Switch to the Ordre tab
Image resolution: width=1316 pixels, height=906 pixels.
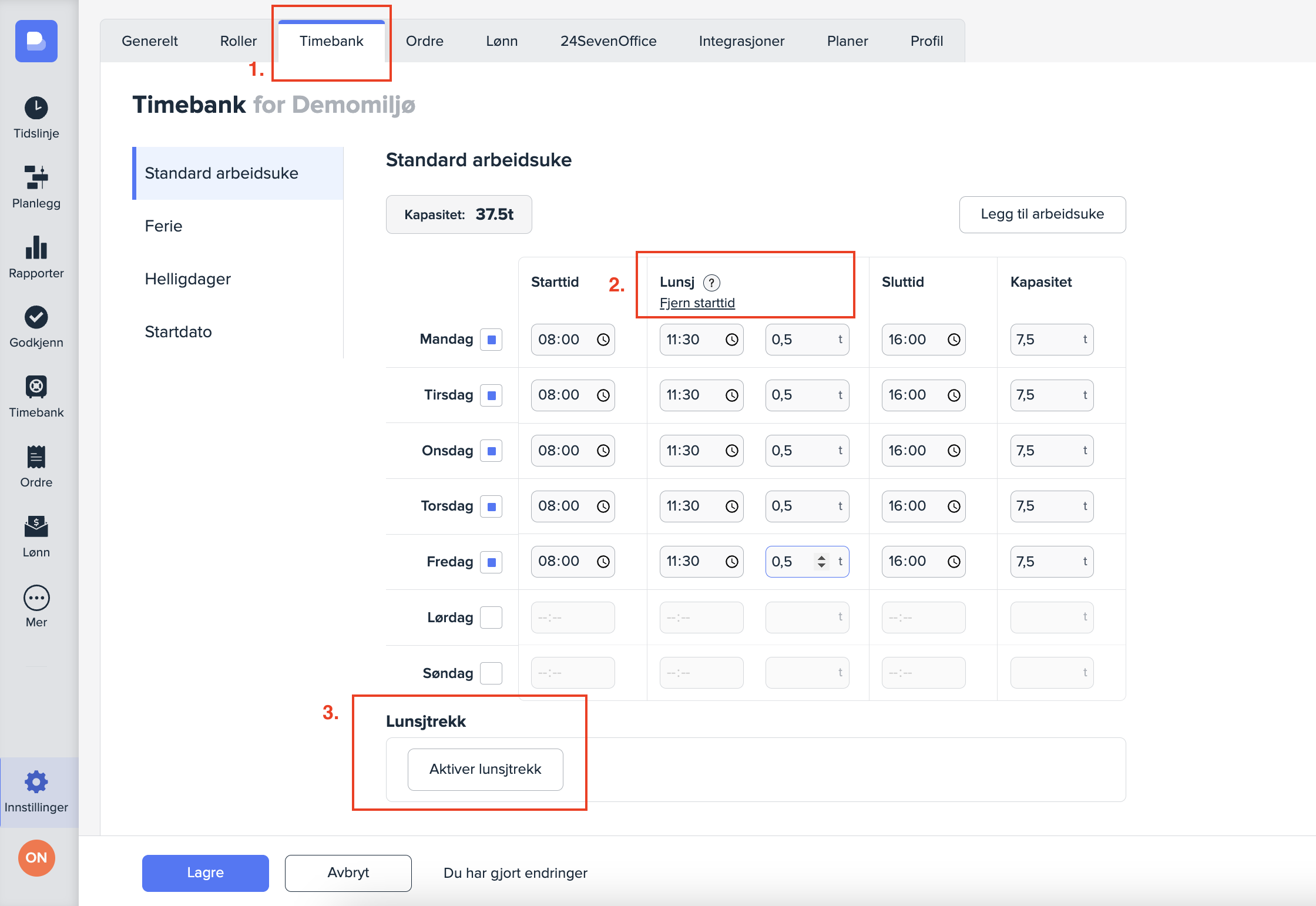coord(424,41)
